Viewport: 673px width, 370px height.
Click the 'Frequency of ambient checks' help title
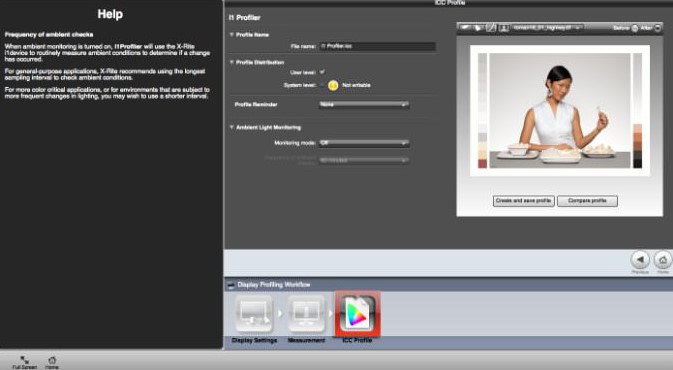(49, 34)
